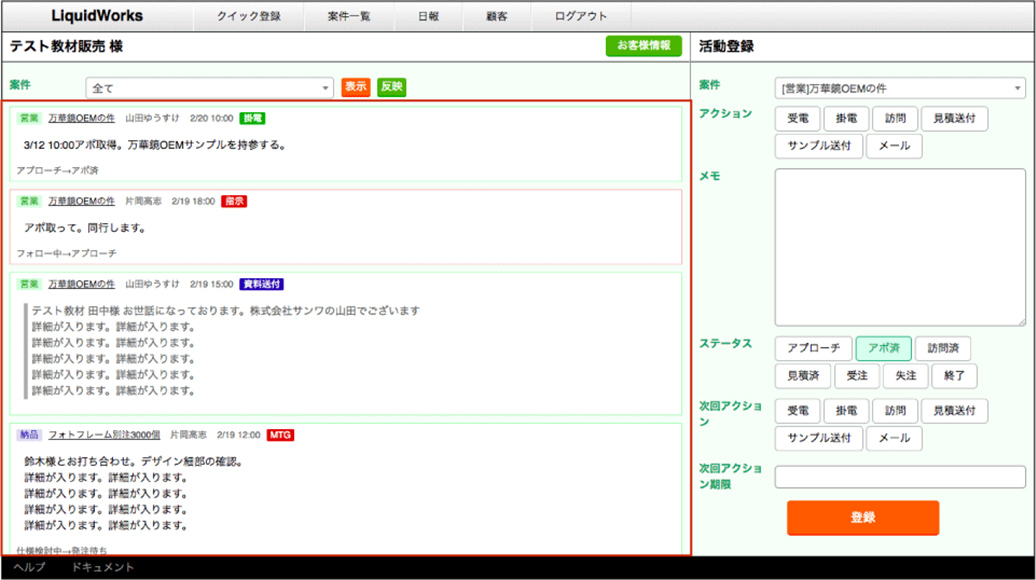The width and height of the screenshot is (1036, 580).
Task: Open the フォトフレーム別注3000個 case link
Action: pos(104,435)
